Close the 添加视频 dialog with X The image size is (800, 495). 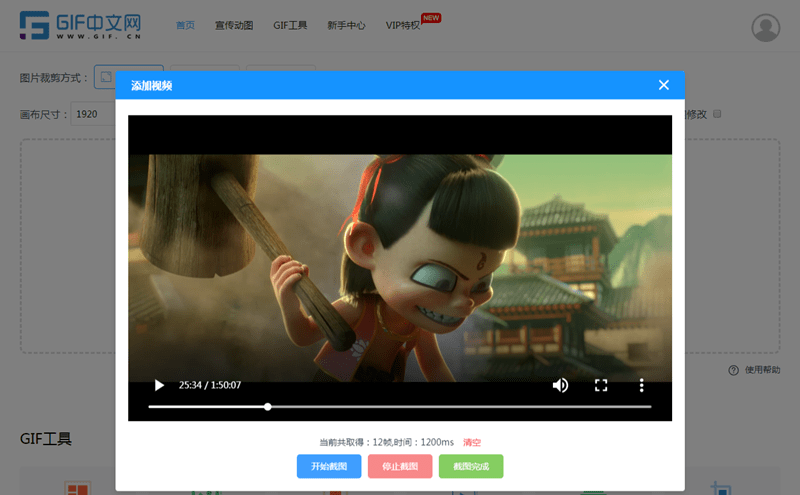[663, 85]
